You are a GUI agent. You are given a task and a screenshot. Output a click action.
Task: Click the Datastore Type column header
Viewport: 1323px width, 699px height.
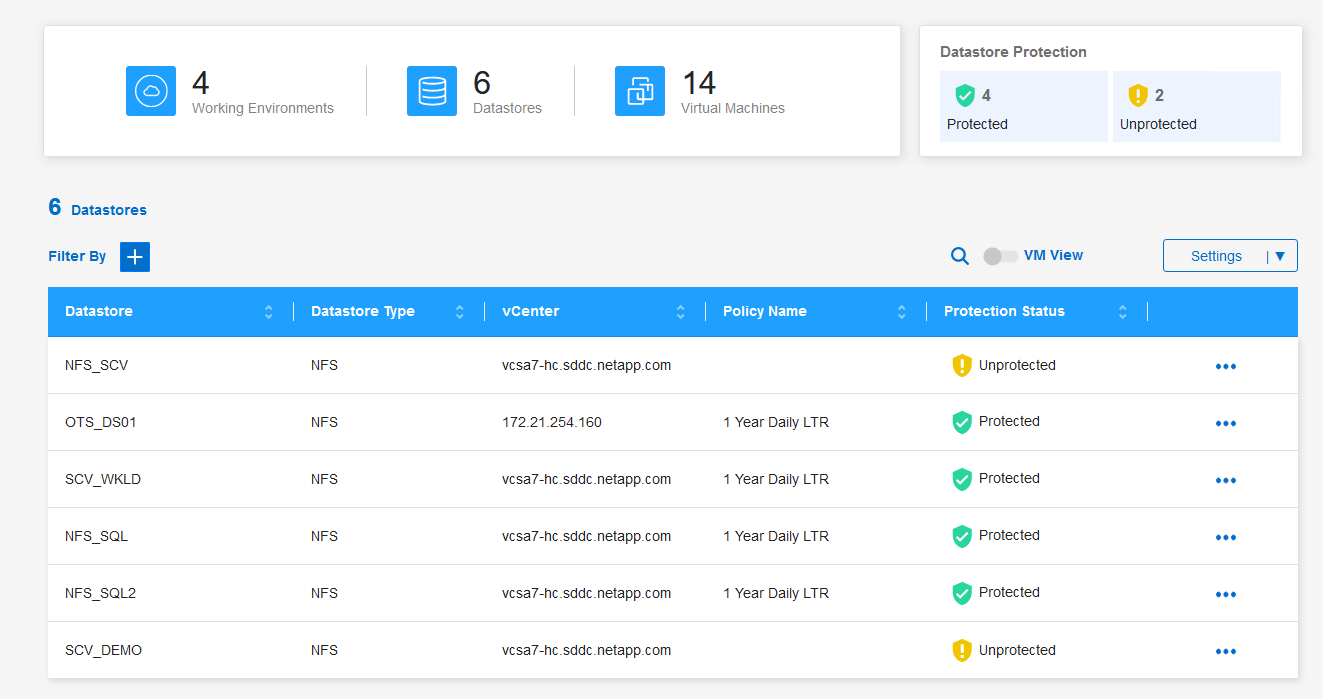[363, 312]
